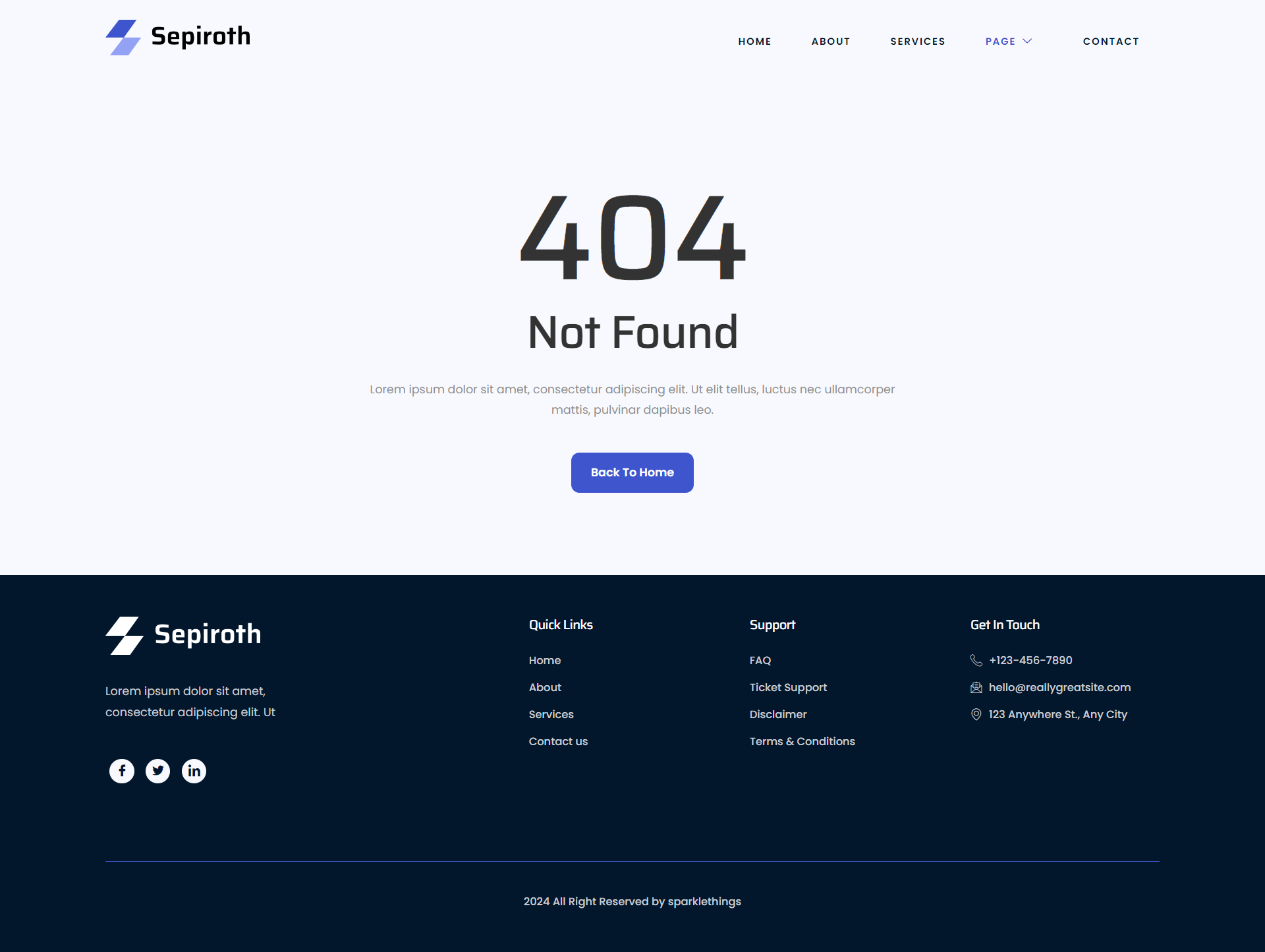Open the Twitter social icon
1265x952 pixels.
[157, 771]
